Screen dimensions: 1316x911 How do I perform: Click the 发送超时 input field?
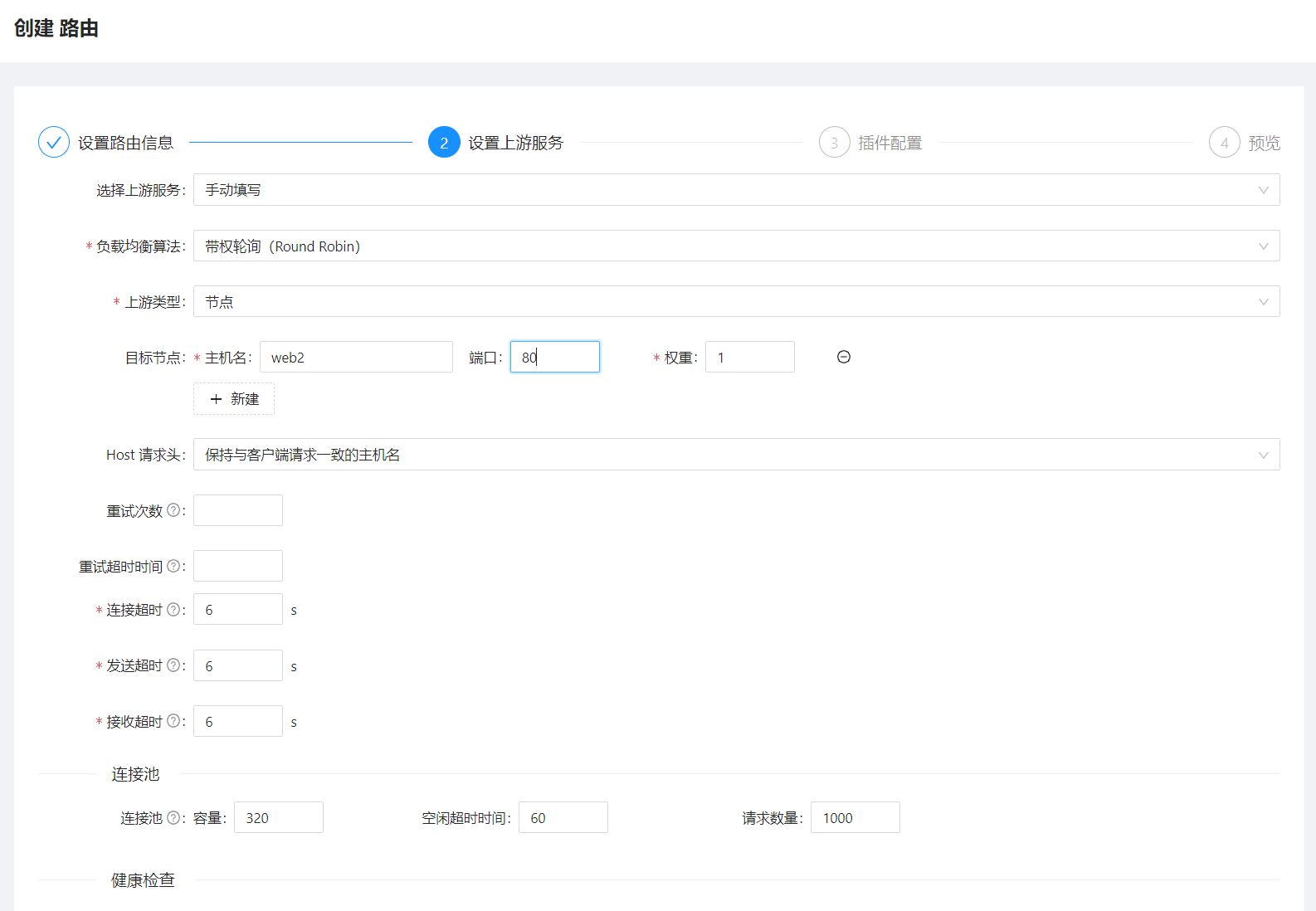(238, 665)
